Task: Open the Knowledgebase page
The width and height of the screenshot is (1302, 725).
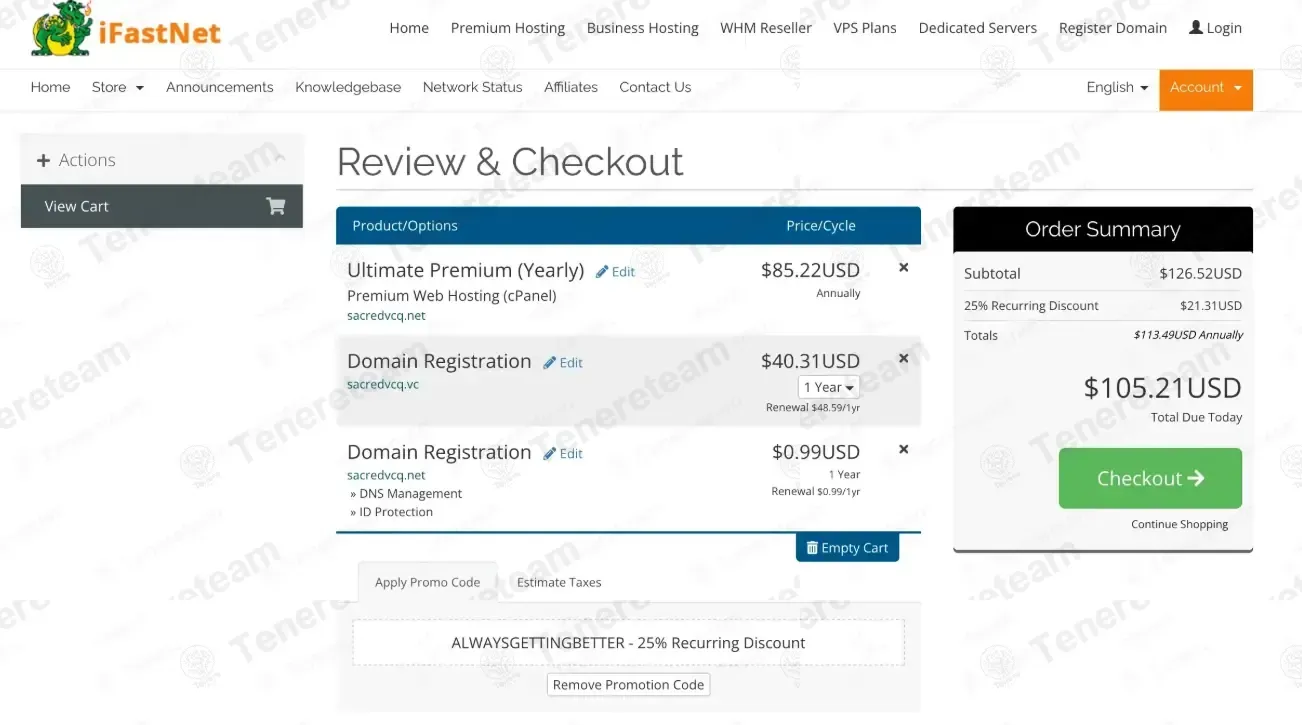Action: (348, 87)
